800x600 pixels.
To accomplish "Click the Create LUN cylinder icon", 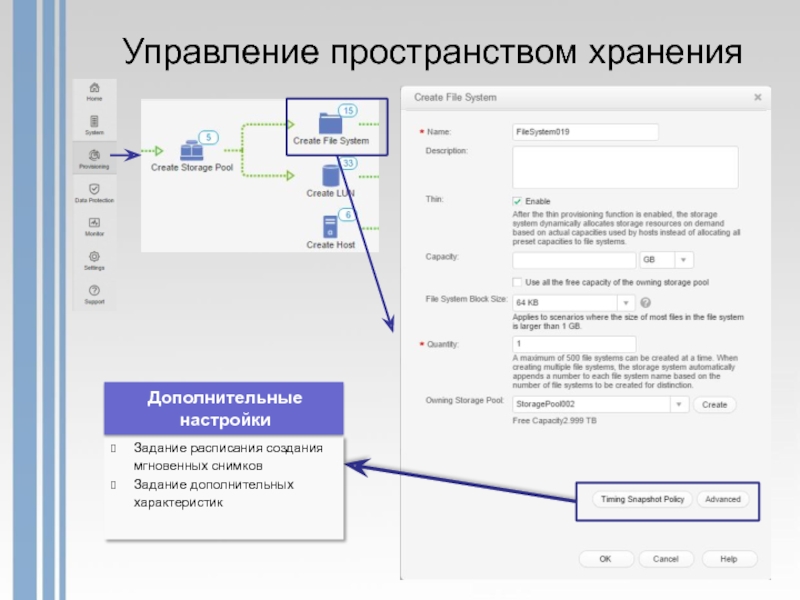I will [x=331, y=176].
